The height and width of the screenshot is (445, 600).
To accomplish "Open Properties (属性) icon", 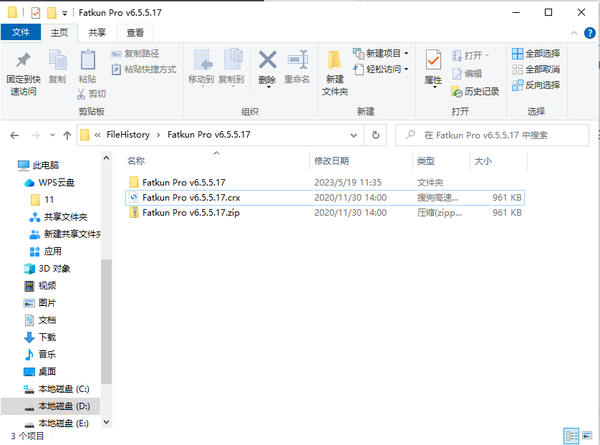I will pyautogui.click(x=433, y=60).
